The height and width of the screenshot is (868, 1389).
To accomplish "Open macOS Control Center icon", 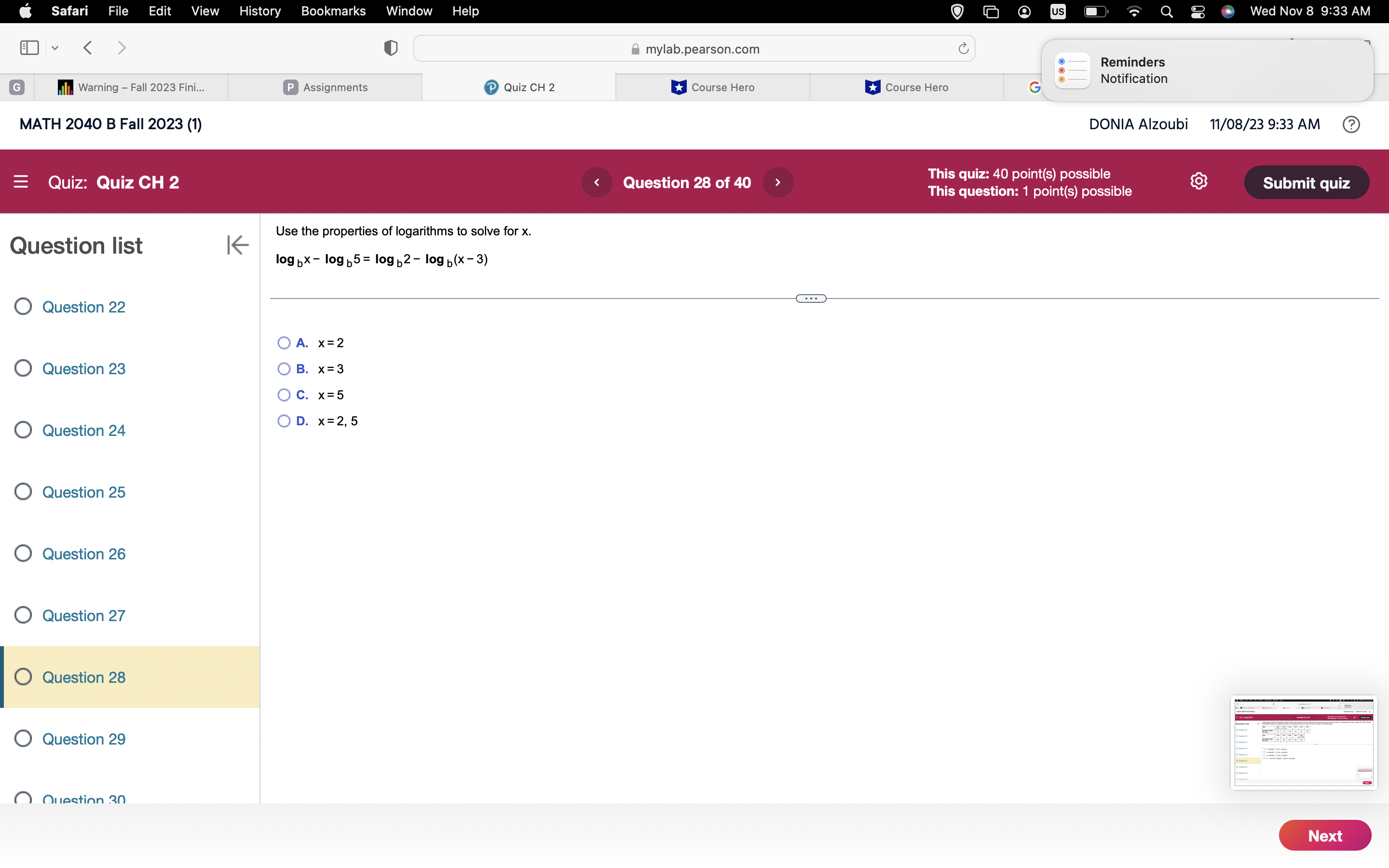I will (x=1198, y=12).
